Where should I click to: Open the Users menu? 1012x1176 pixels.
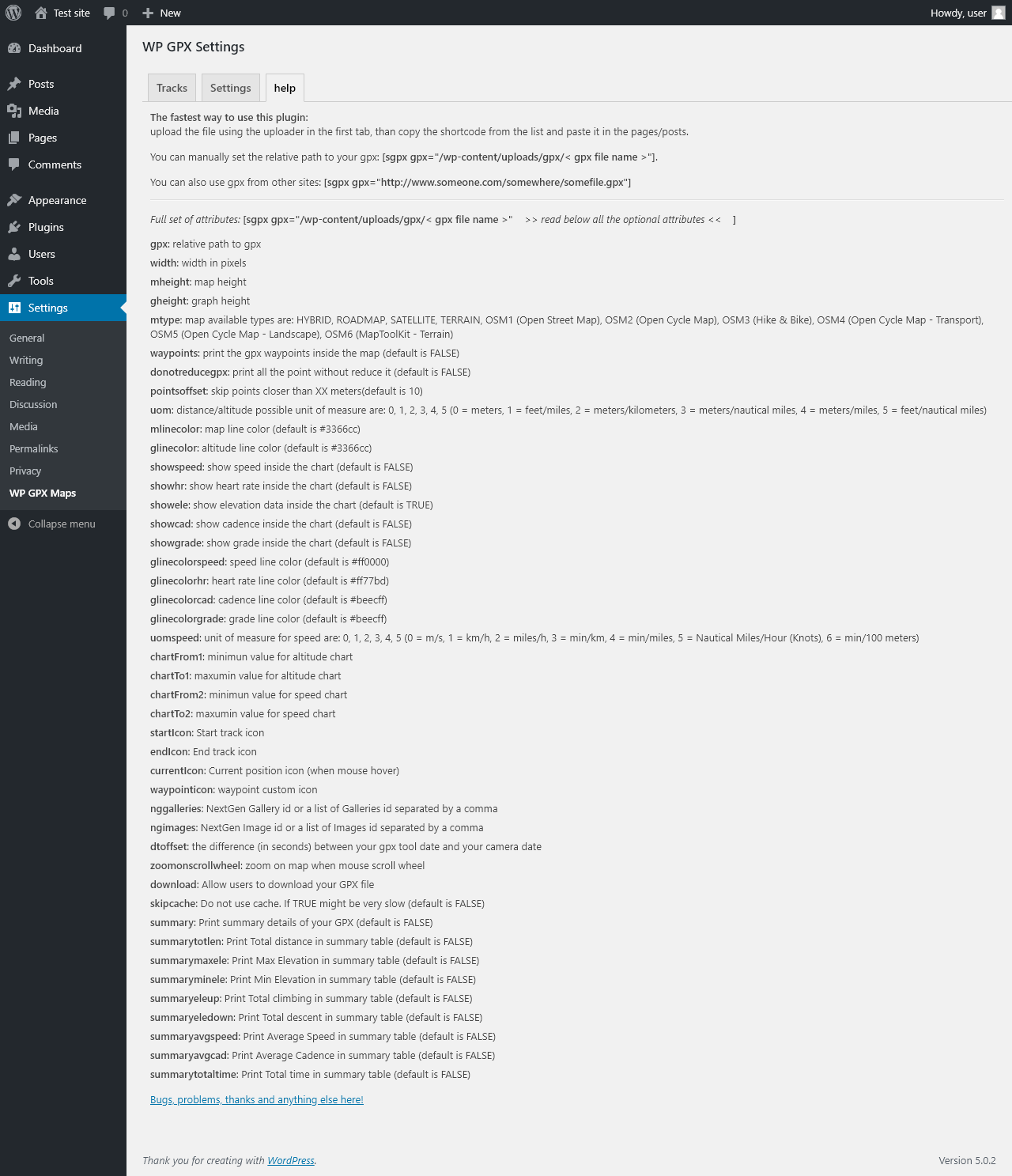pos(42,254)
